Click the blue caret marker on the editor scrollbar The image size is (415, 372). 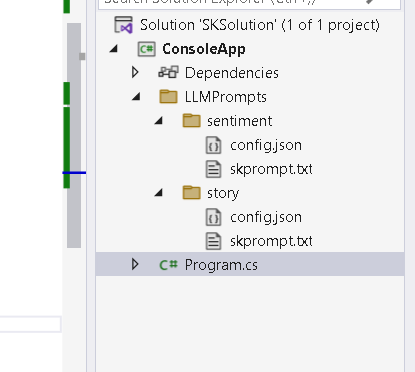point(74,173)
